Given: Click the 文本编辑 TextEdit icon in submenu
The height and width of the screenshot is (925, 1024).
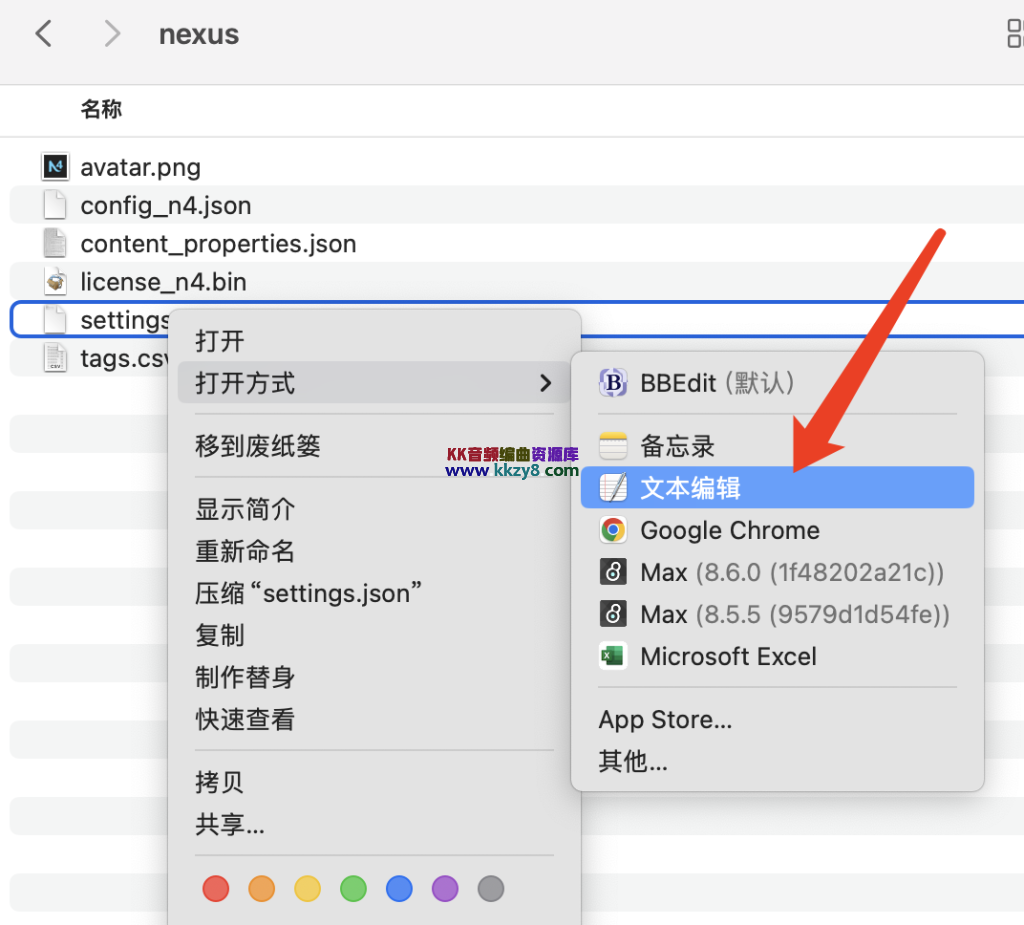Looking at the screenshot, I should point(612,487).
